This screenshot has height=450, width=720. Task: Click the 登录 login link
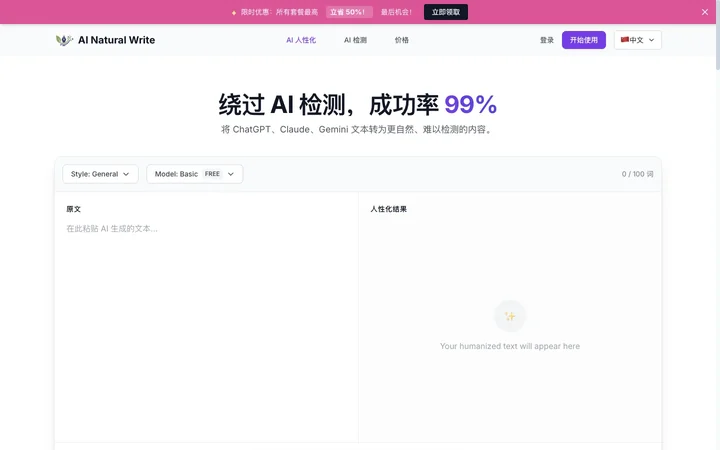(x=546, y=40)
